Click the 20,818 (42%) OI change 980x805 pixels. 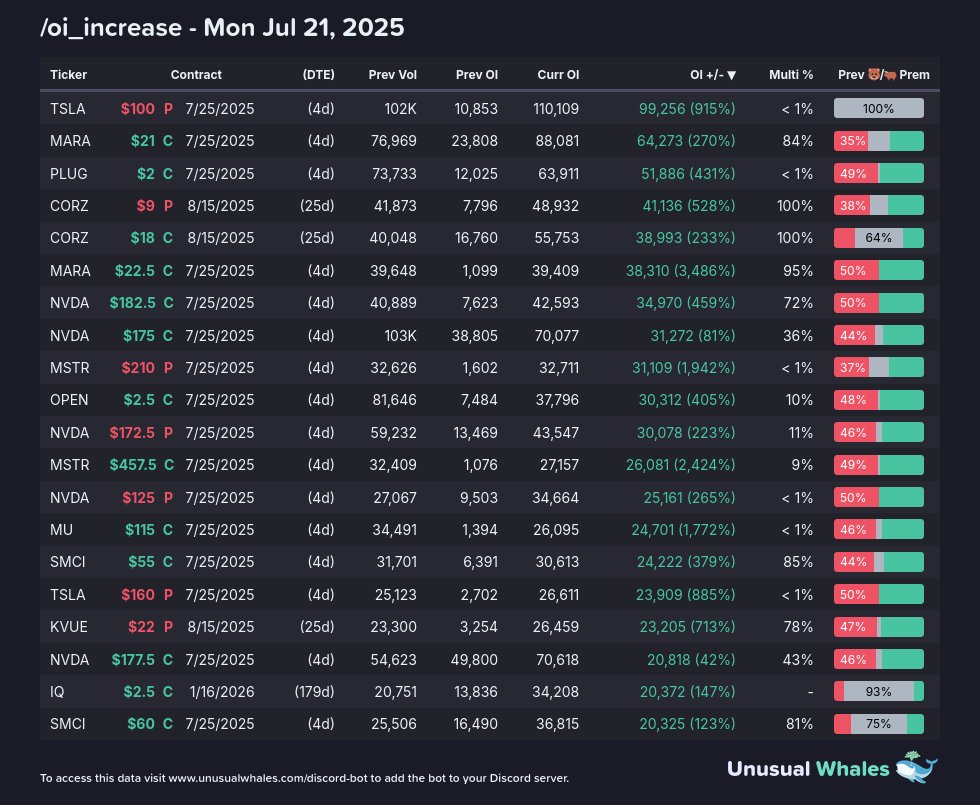tap(691, 659)
